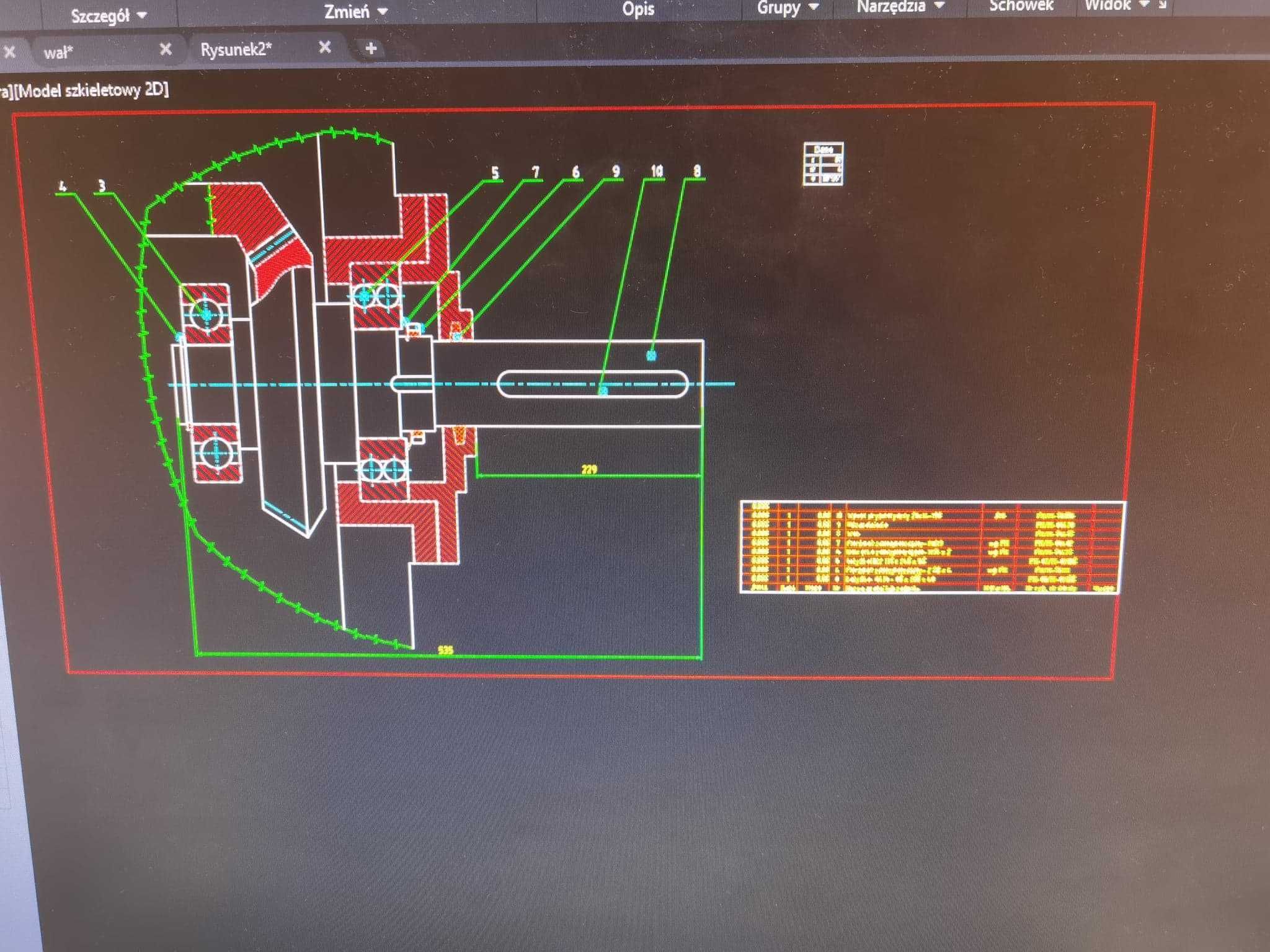Select balloon number 4 in the drawing
Screen dimensions: 1270x952
[62, 186]
